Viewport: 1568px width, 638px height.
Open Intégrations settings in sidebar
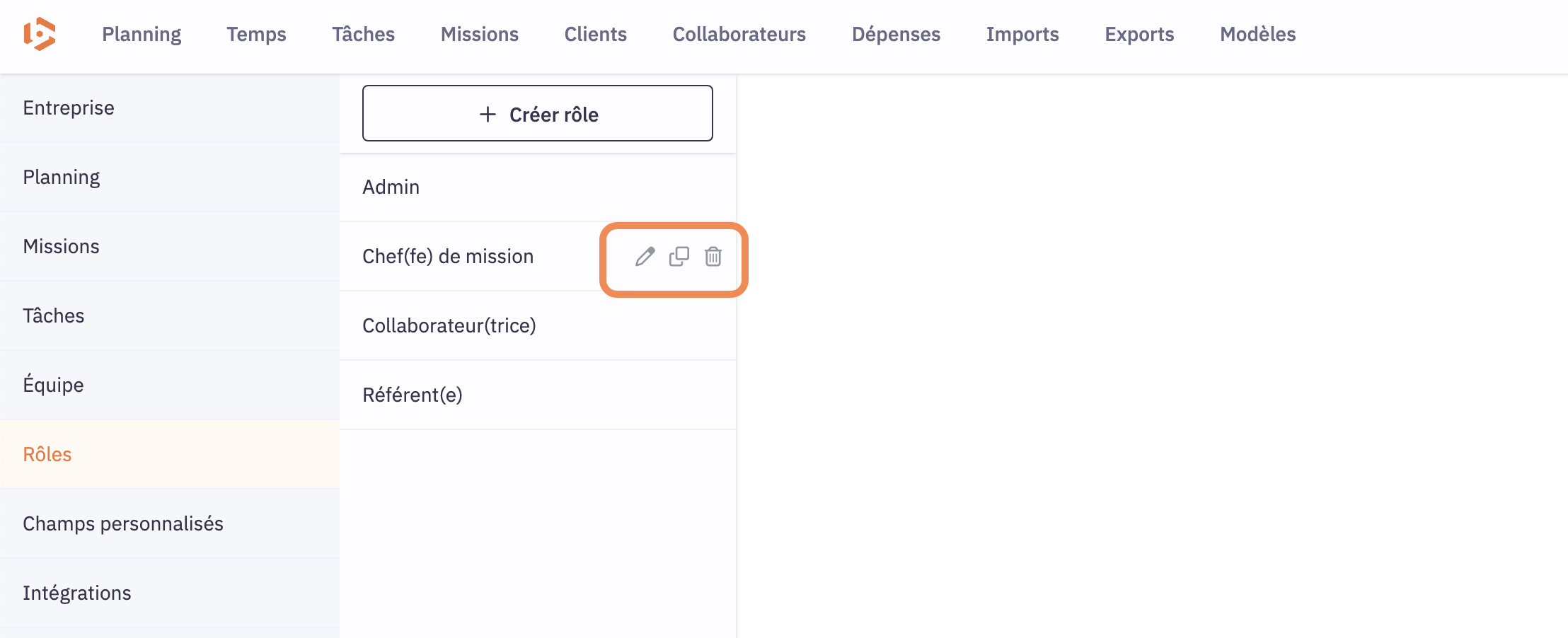77,593
